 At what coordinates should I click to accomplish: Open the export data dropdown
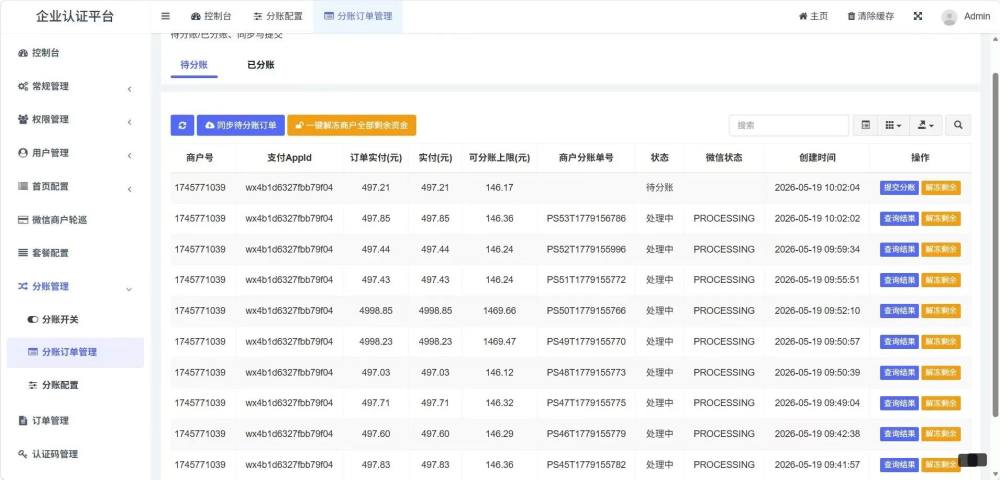[925, 126]
